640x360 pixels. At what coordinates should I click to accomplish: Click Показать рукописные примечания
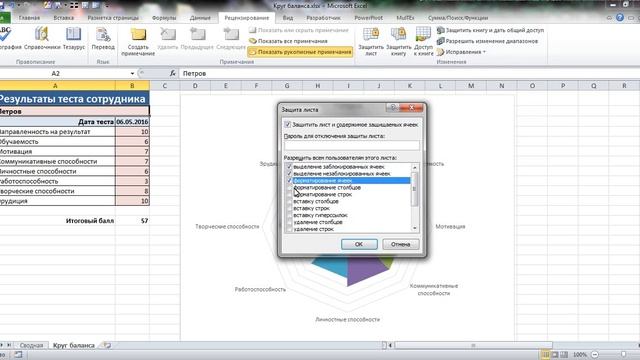(300, 52)
